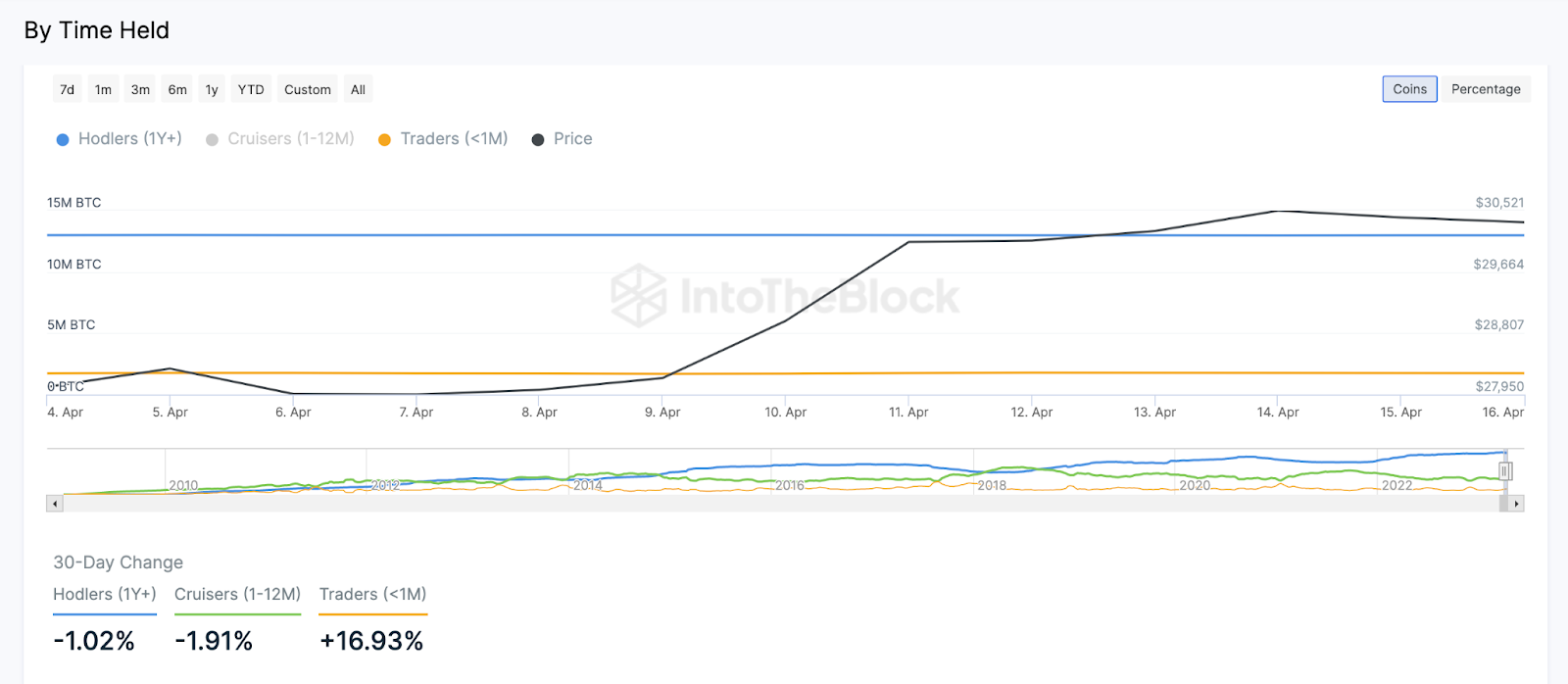The width and height of the screenshot is (1568, 684).
Task: Click the dark Price legend dot
Action: [538, 140]
